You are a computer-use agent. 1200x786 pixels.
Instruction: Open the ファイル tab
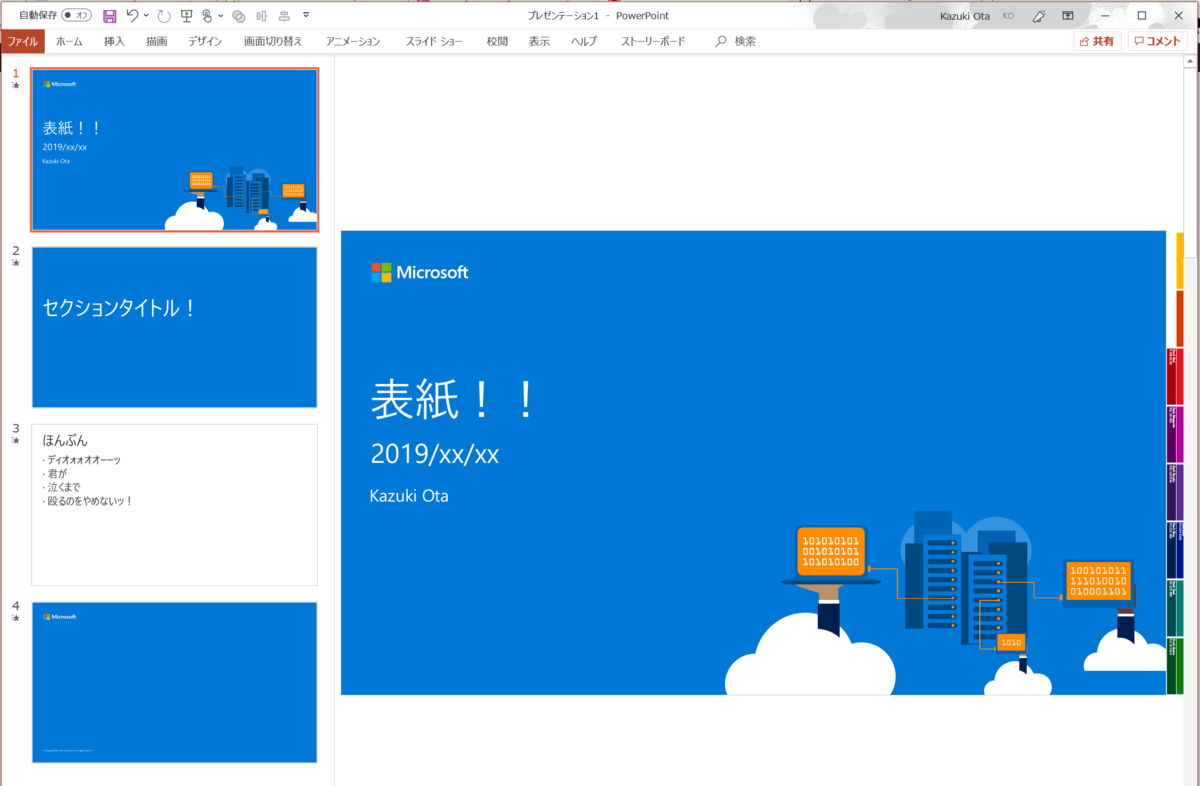[x=22, y=41]
